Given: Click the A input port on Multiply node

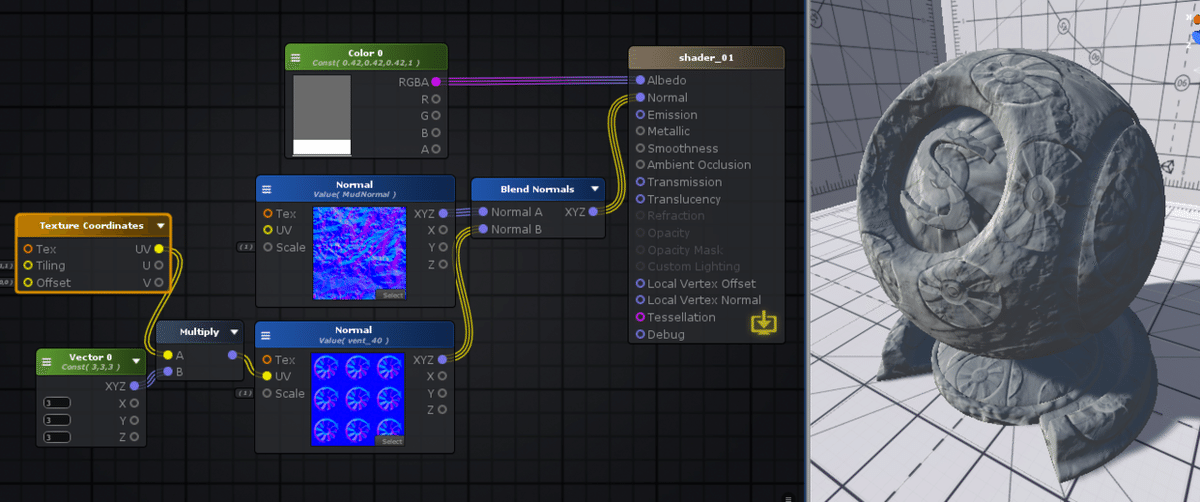Looking at the screenshot, I should pos(166,355).
